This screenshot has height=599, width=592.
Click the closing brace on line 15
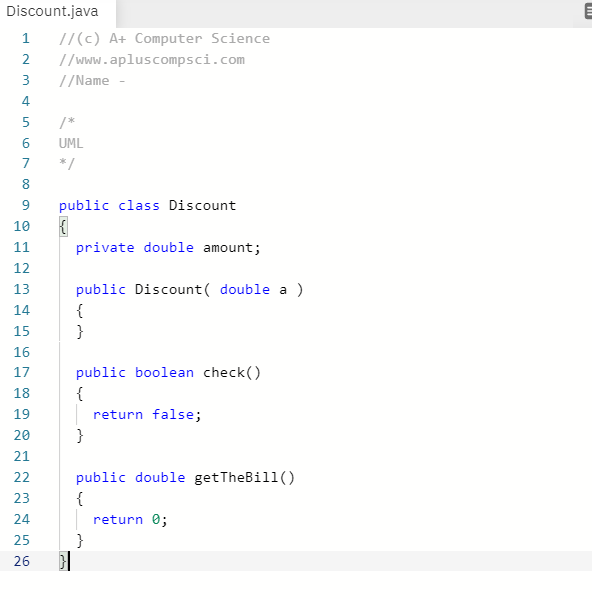(x=79, y=332)
